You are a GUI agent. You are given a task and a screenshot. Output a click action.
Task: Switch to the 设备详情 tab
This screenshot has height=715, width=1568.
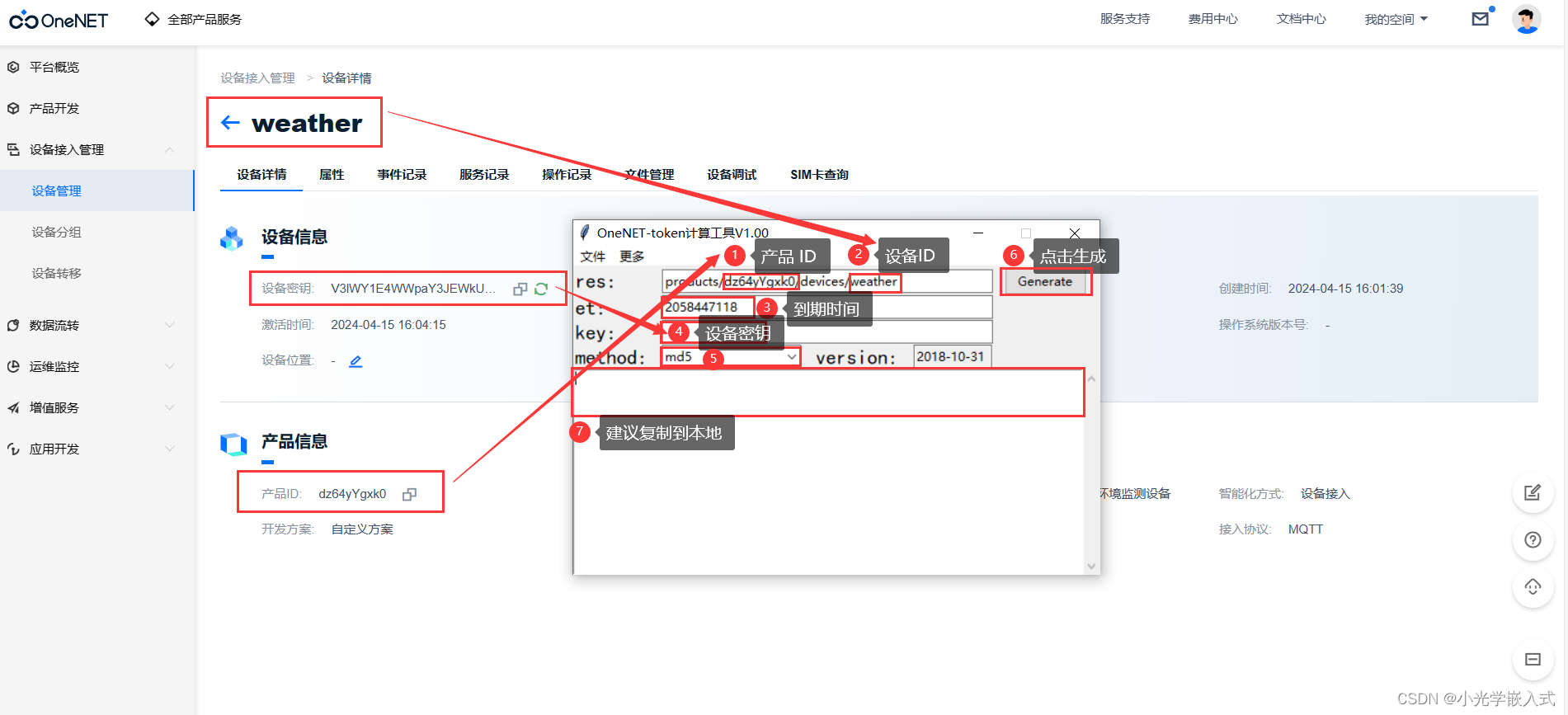[x=261, y=174]
